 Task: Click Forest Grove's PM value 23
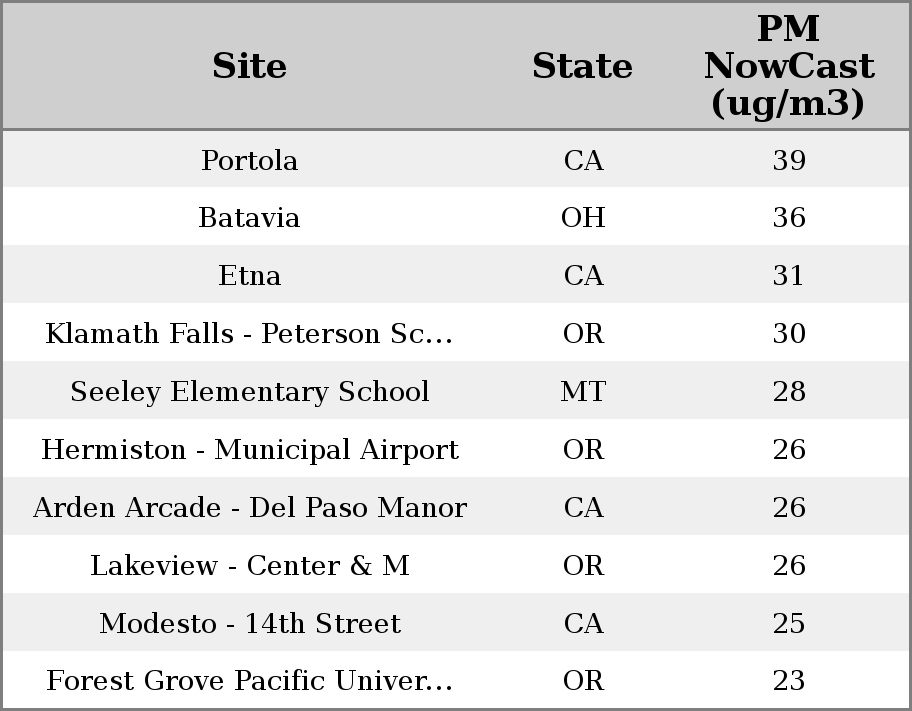tap(789, 681)
